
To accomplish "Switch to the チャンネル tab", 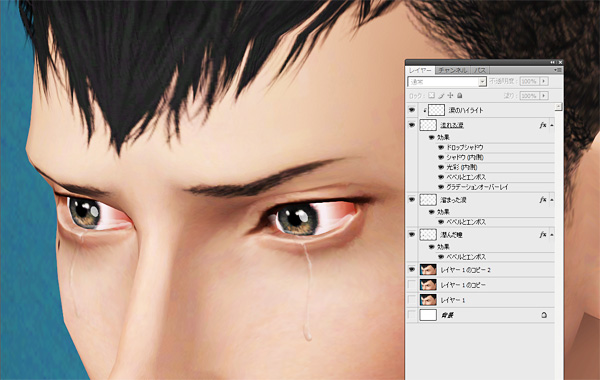I will (453, 70).
